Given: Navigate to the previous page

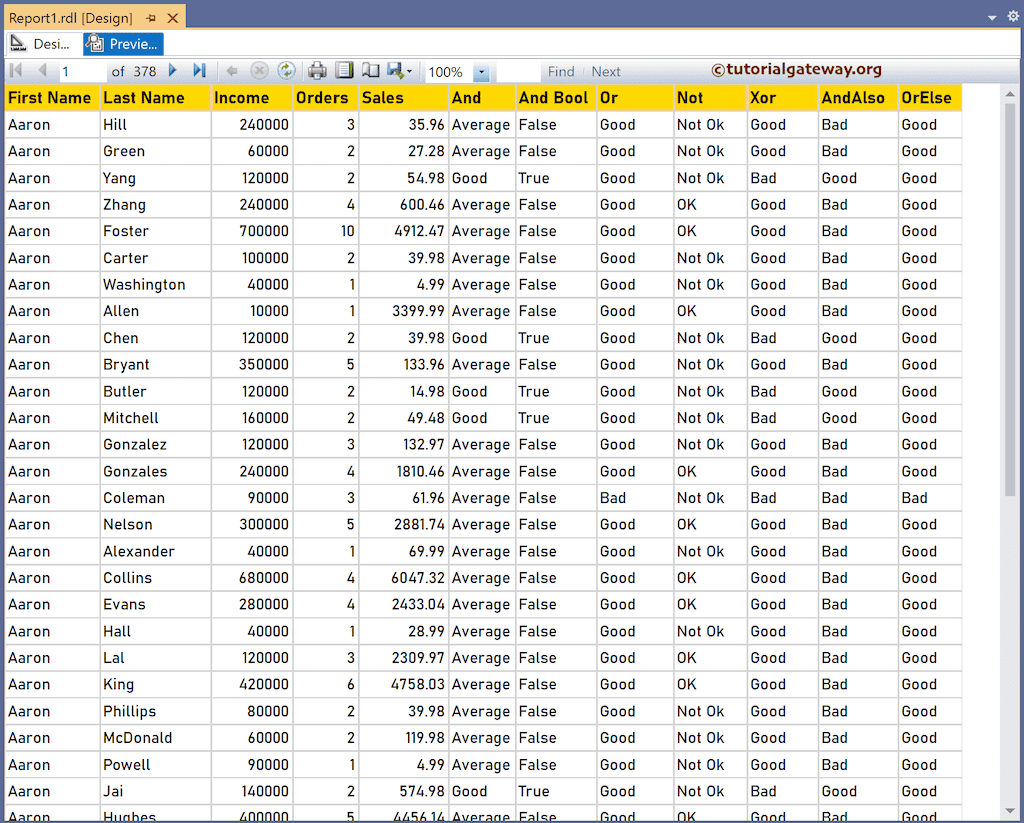Looking at the screenshot, I should pos(42,71).
